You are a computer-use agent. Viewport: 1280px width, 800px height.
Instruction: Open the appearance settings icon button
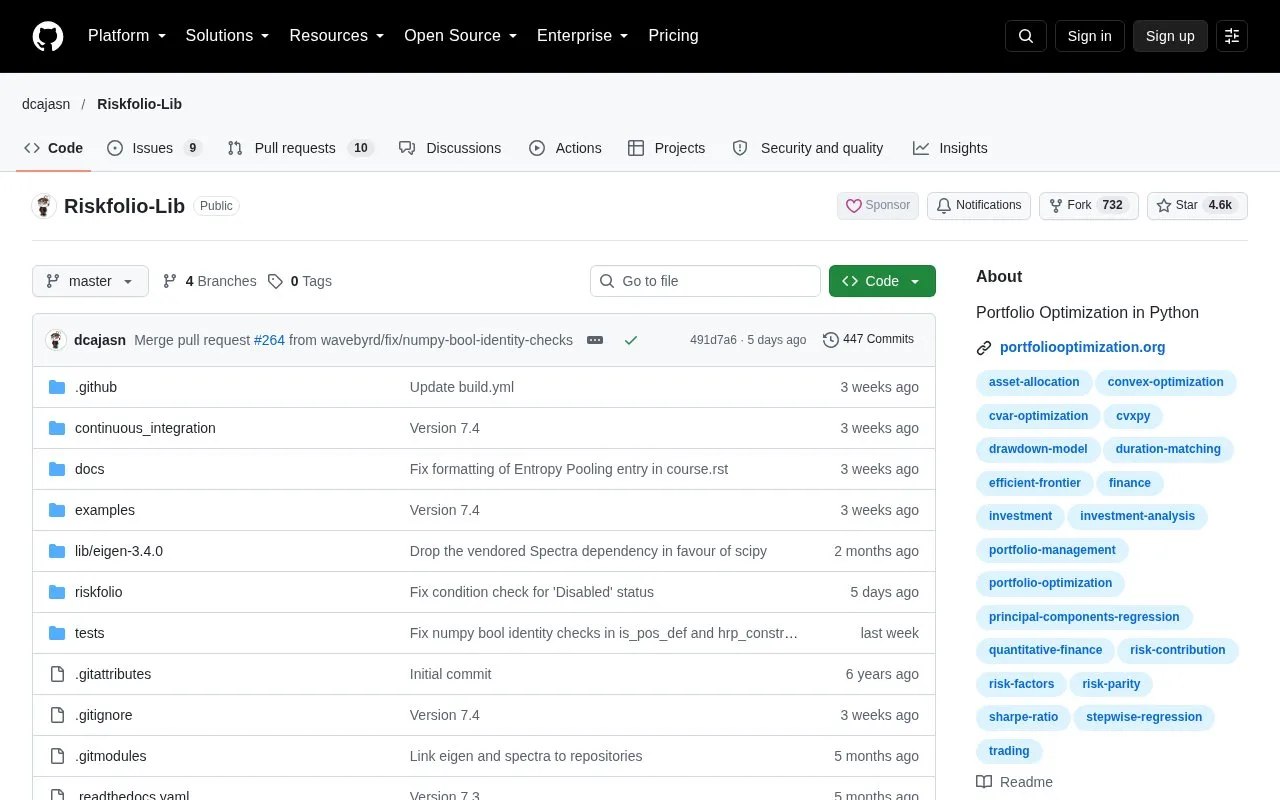coord(1232,36)
